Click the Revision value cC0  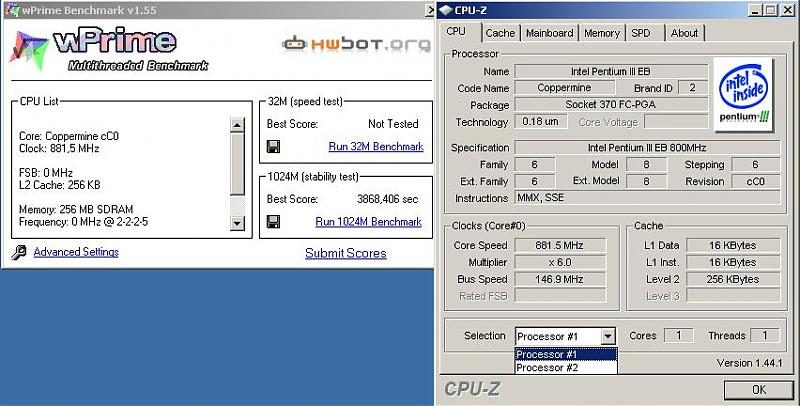(756, 181)
